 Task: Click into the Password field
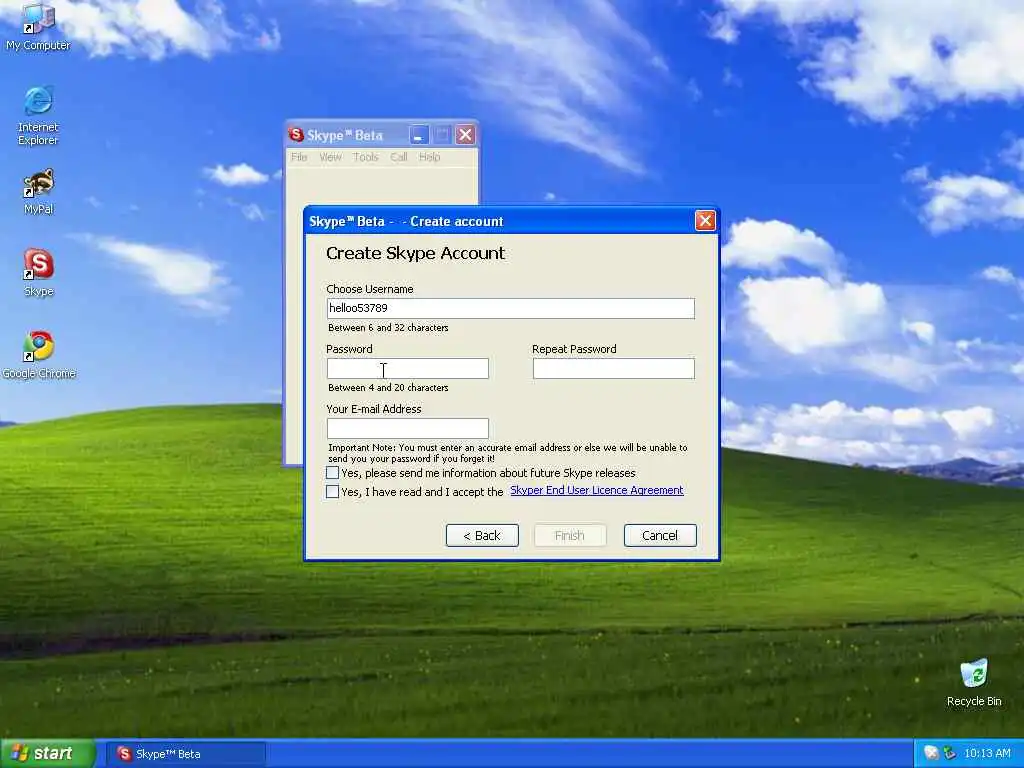point(408,368)
